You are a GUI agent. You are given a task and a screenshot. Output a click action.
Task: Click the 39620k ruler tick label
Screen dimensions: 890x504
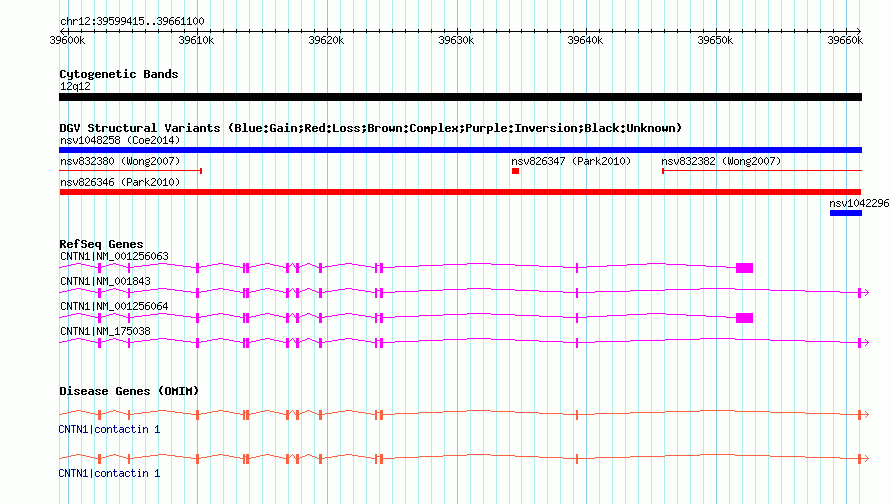pos(326,40)
